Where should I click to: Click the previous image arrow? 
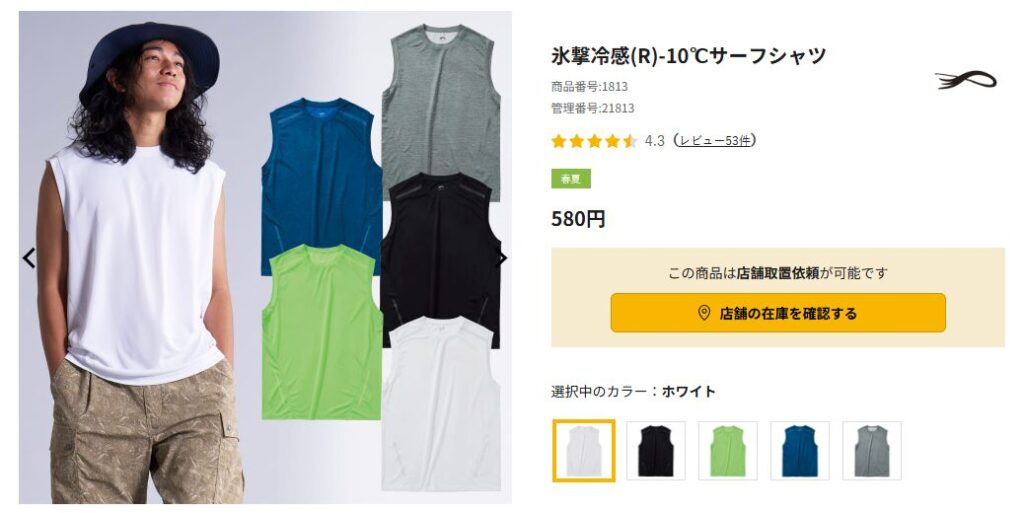[29, 258]
